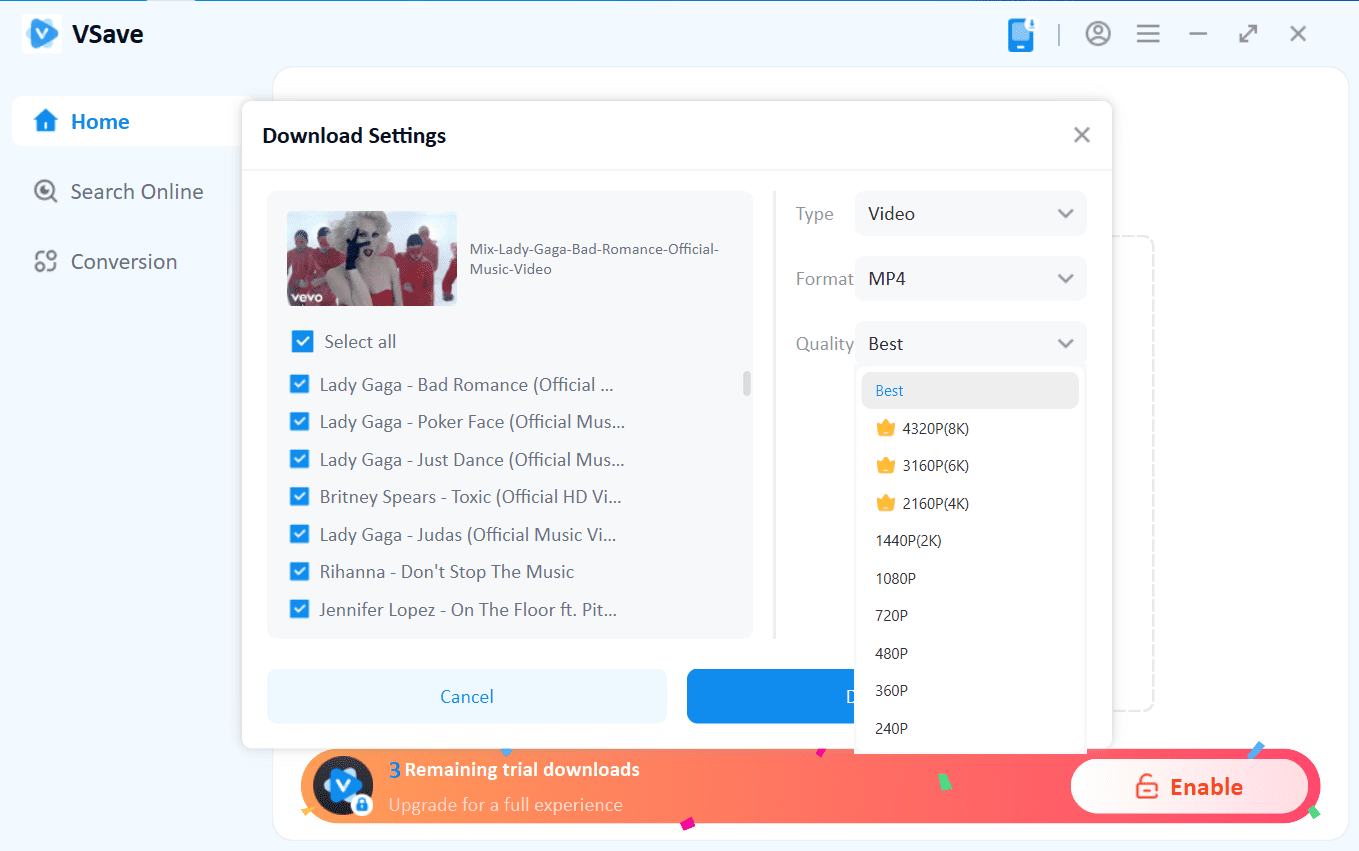Click the playlist scrollbar thumb

747,384
